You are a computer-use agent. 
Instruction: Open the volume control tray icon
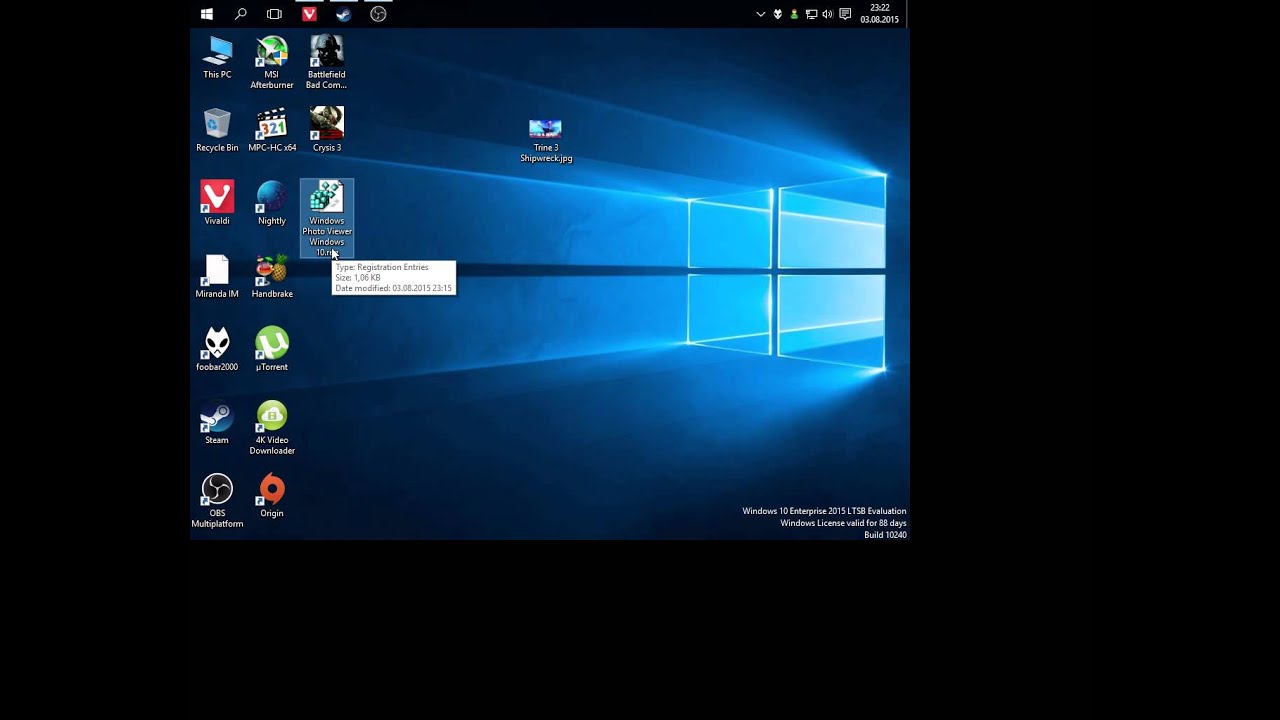(x=827, y=14)
